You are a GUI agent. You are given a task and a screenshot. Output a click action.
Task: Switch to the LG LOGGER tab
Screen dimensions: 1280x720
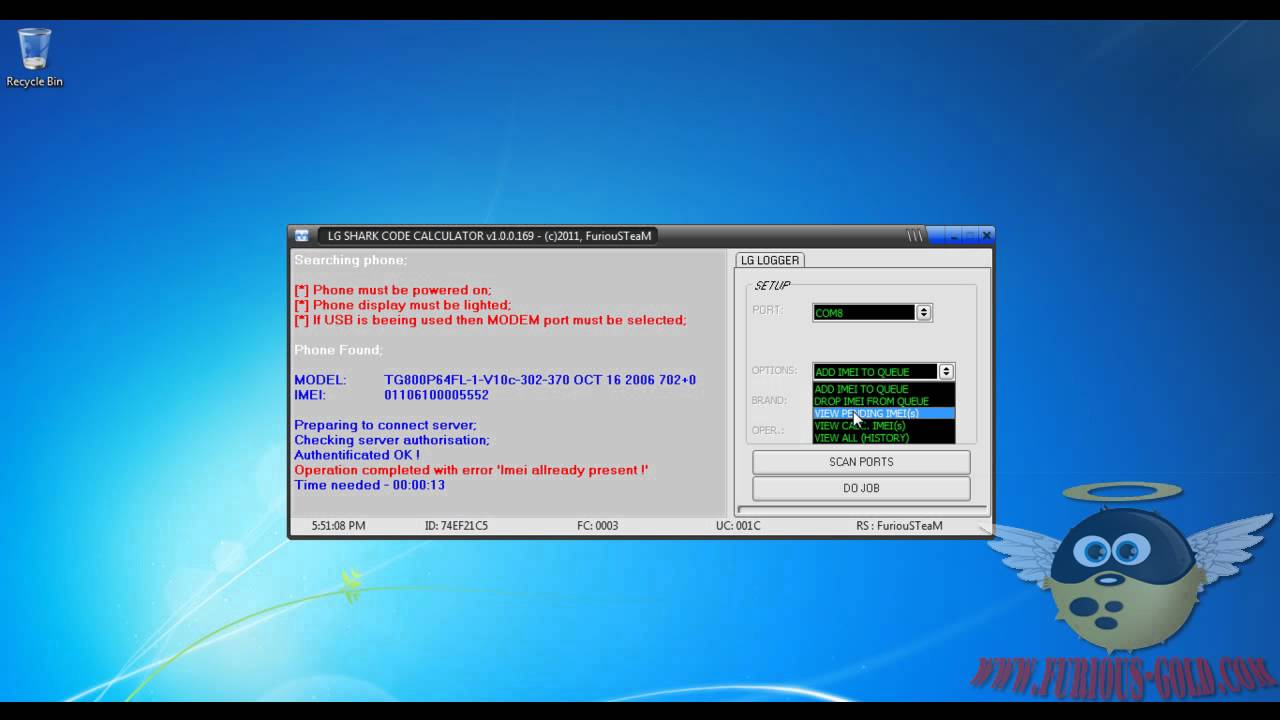click(x=770, y=260)
